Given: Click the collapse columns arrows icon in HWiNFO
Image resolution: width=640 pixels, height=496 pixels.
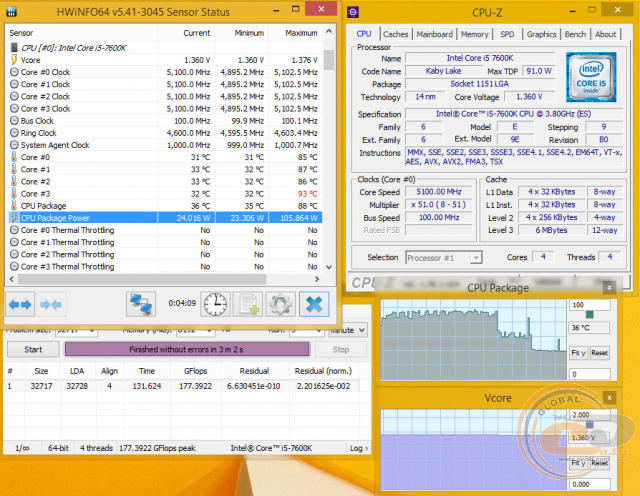Looking at the screenshot, I should 51,304.
